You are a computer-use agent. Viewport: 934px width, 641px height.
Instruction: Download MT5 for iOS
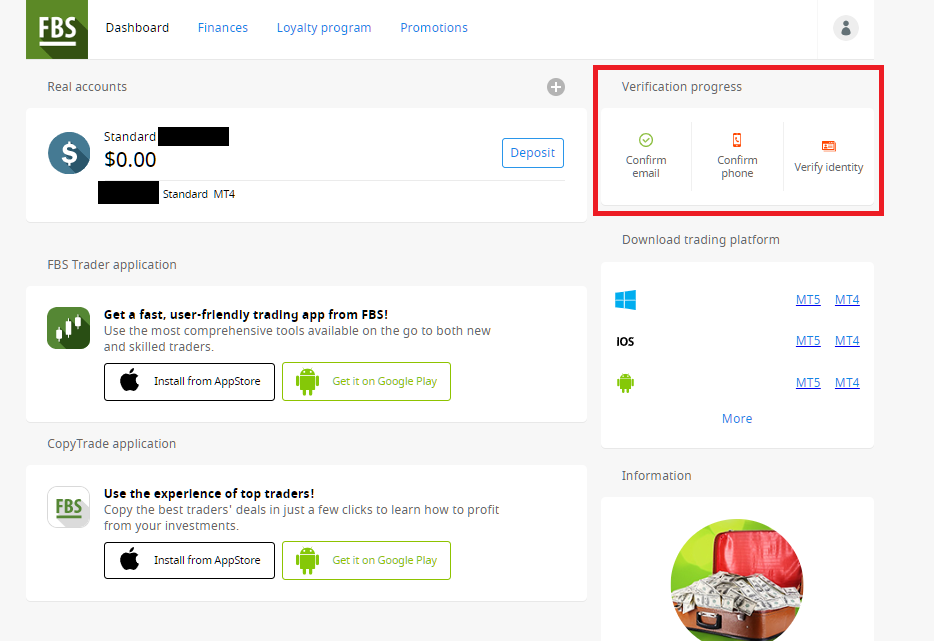(808, 341)
